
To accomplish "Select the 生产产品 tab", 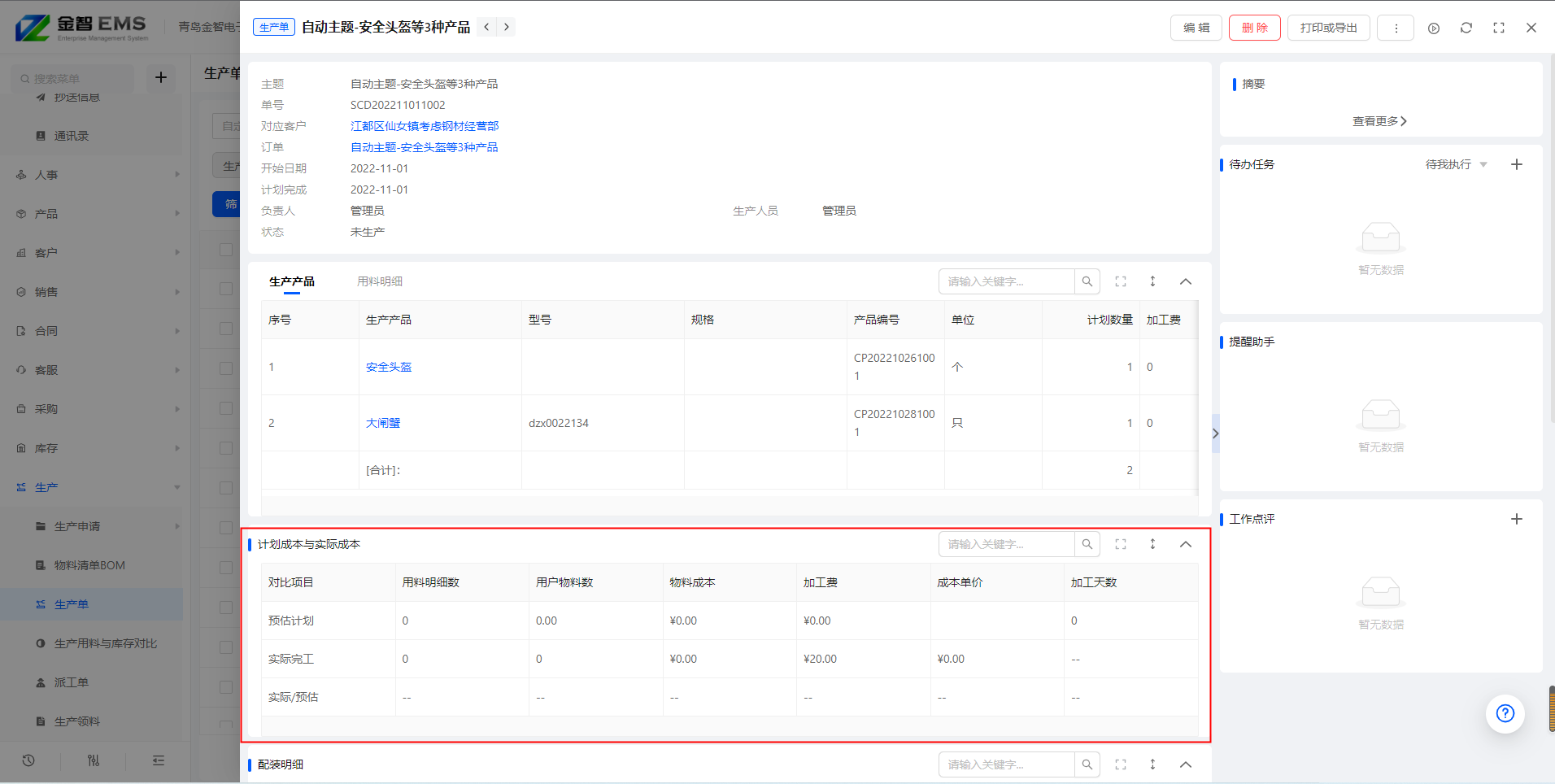I will pyautogui.click(x=291, y=281).
